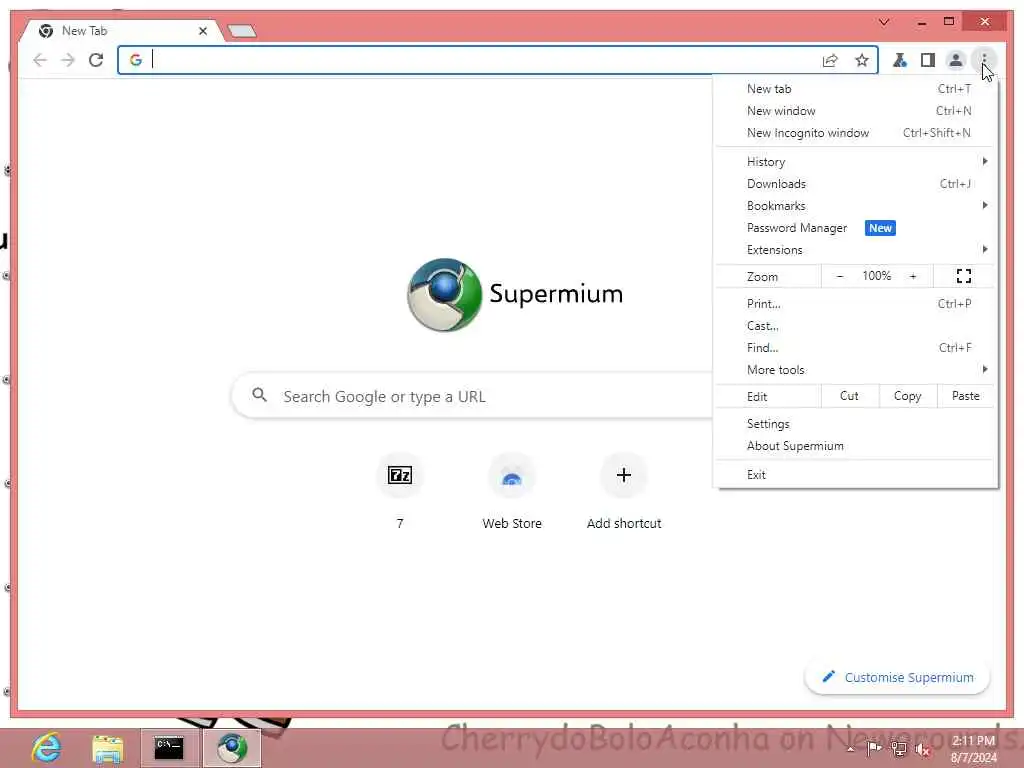Toggle fullscreen from Zoom row
This screenshot has height=768, width=1024.
[x=964, y=276]
